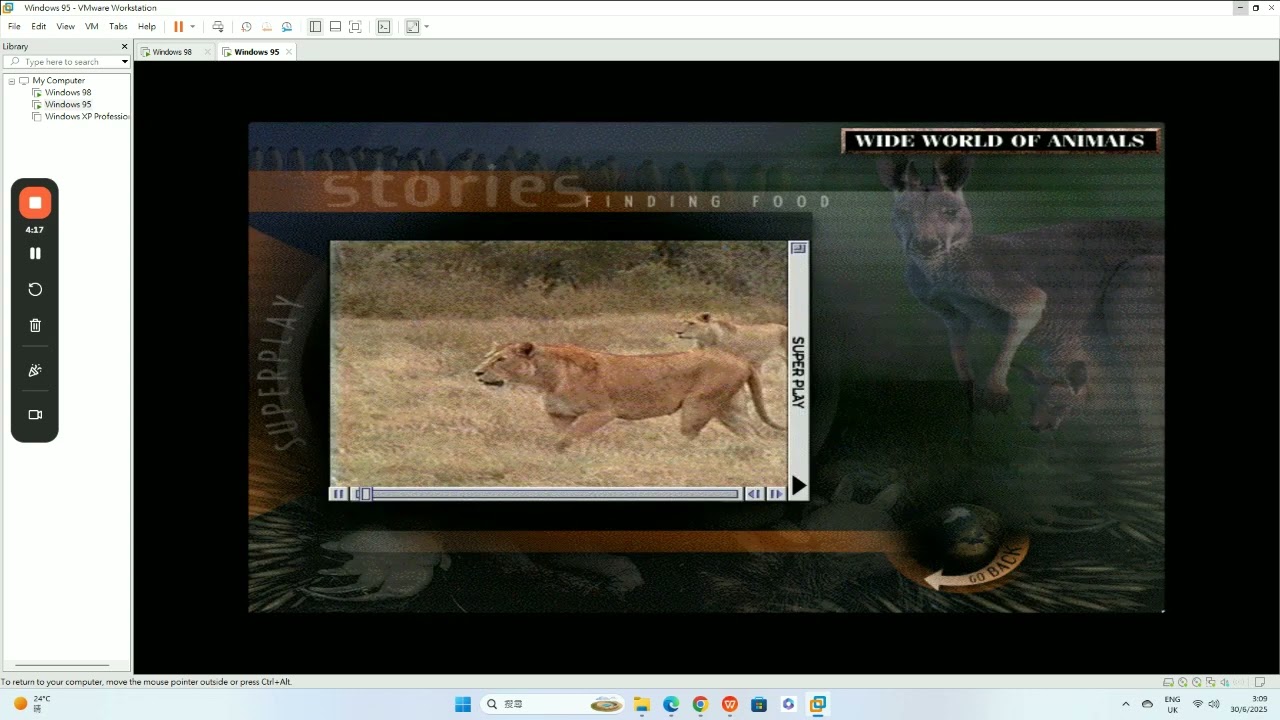The width and height of the screenshot is (1280, 720).
Task: Click the stretch guest display icon
Action: (412, 27)
